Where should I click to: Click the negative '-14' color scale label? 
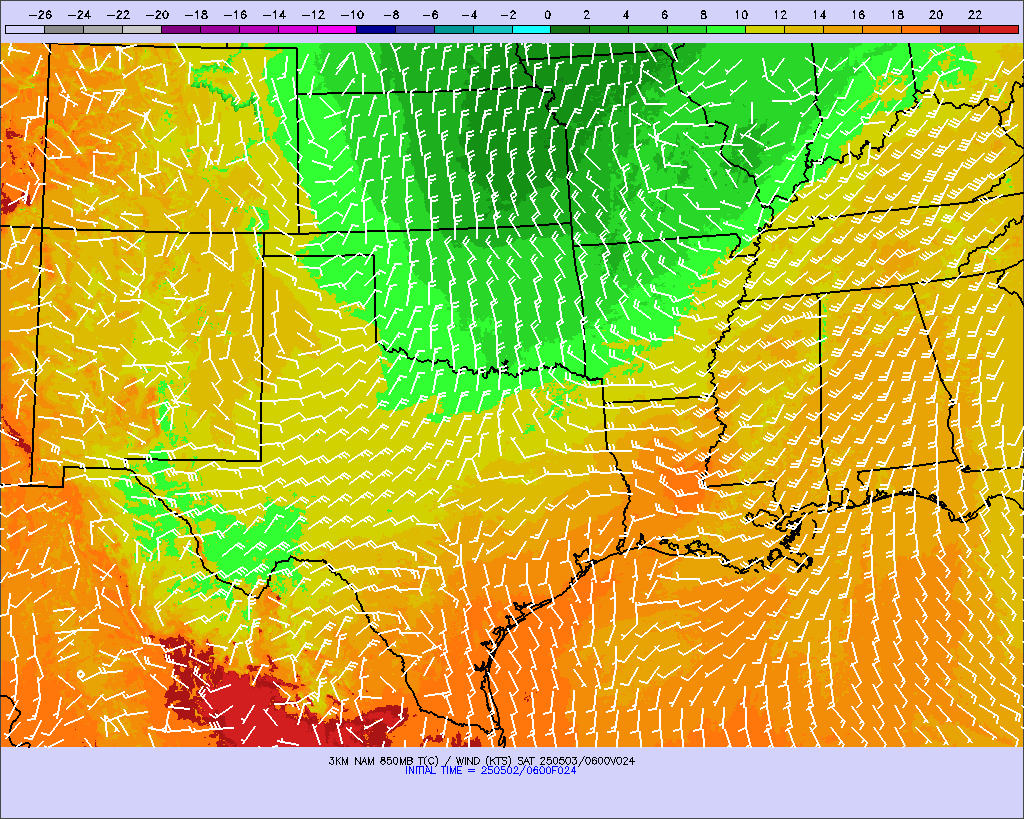point(274,15)
